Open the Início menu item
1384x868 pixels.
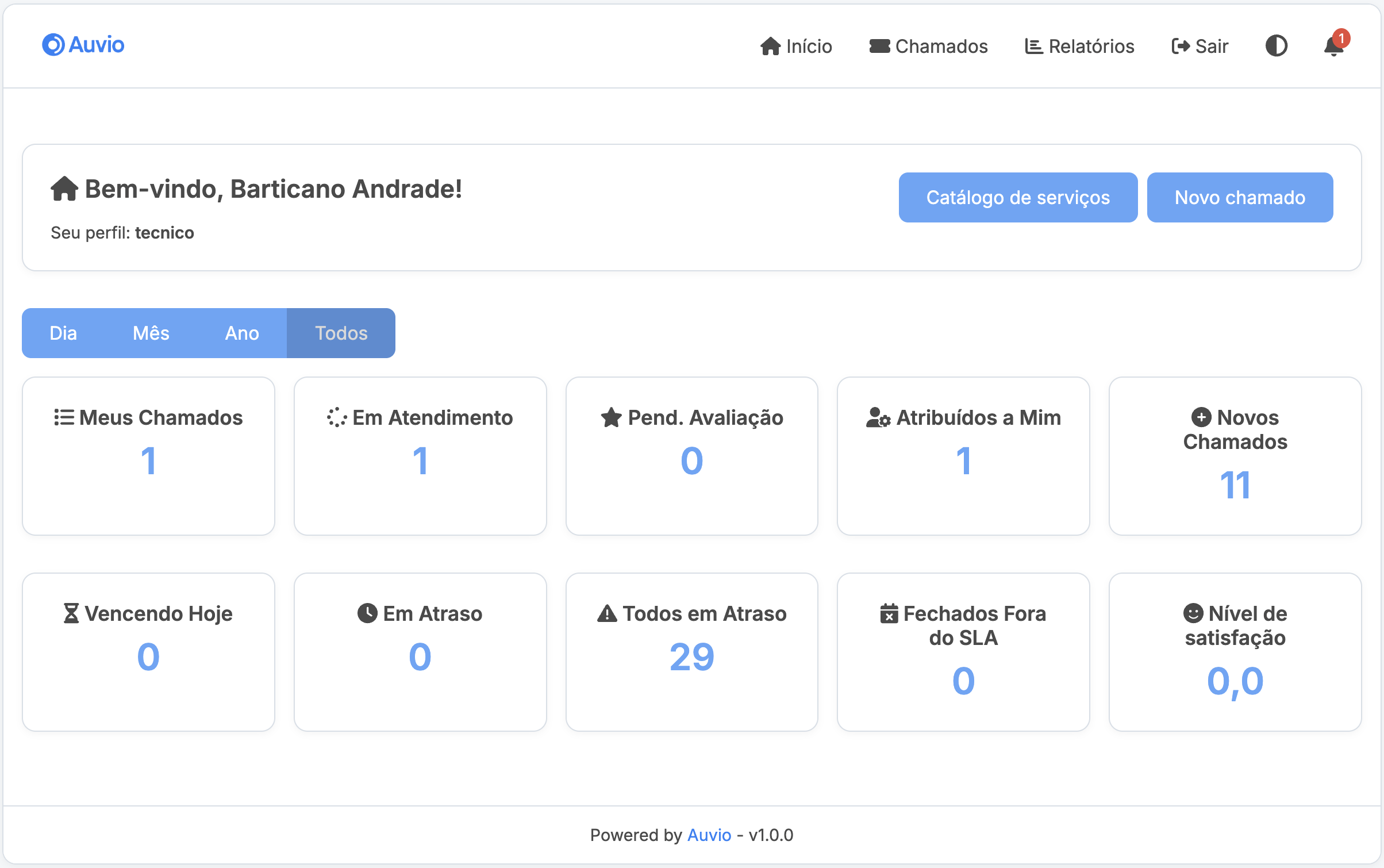796,46
